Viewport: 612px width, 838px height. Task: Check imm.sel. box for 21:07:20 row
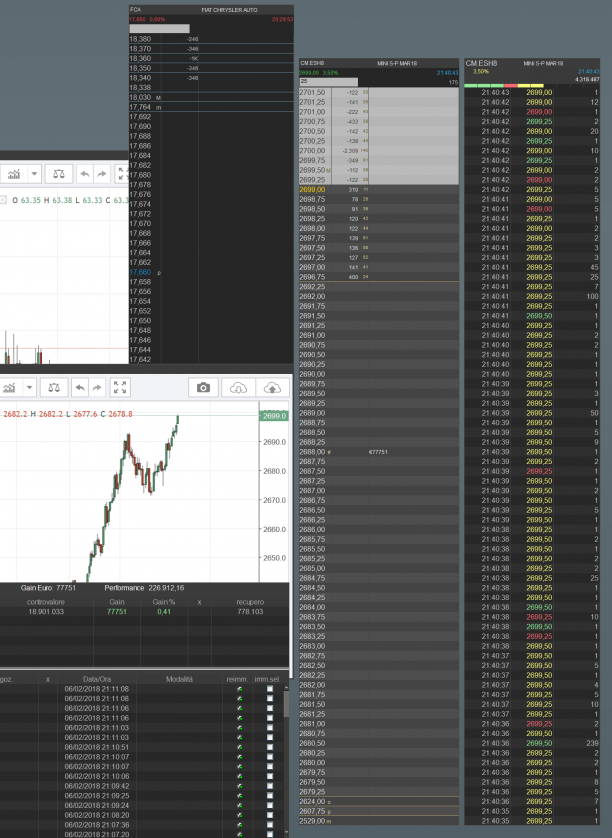(270, 834)
